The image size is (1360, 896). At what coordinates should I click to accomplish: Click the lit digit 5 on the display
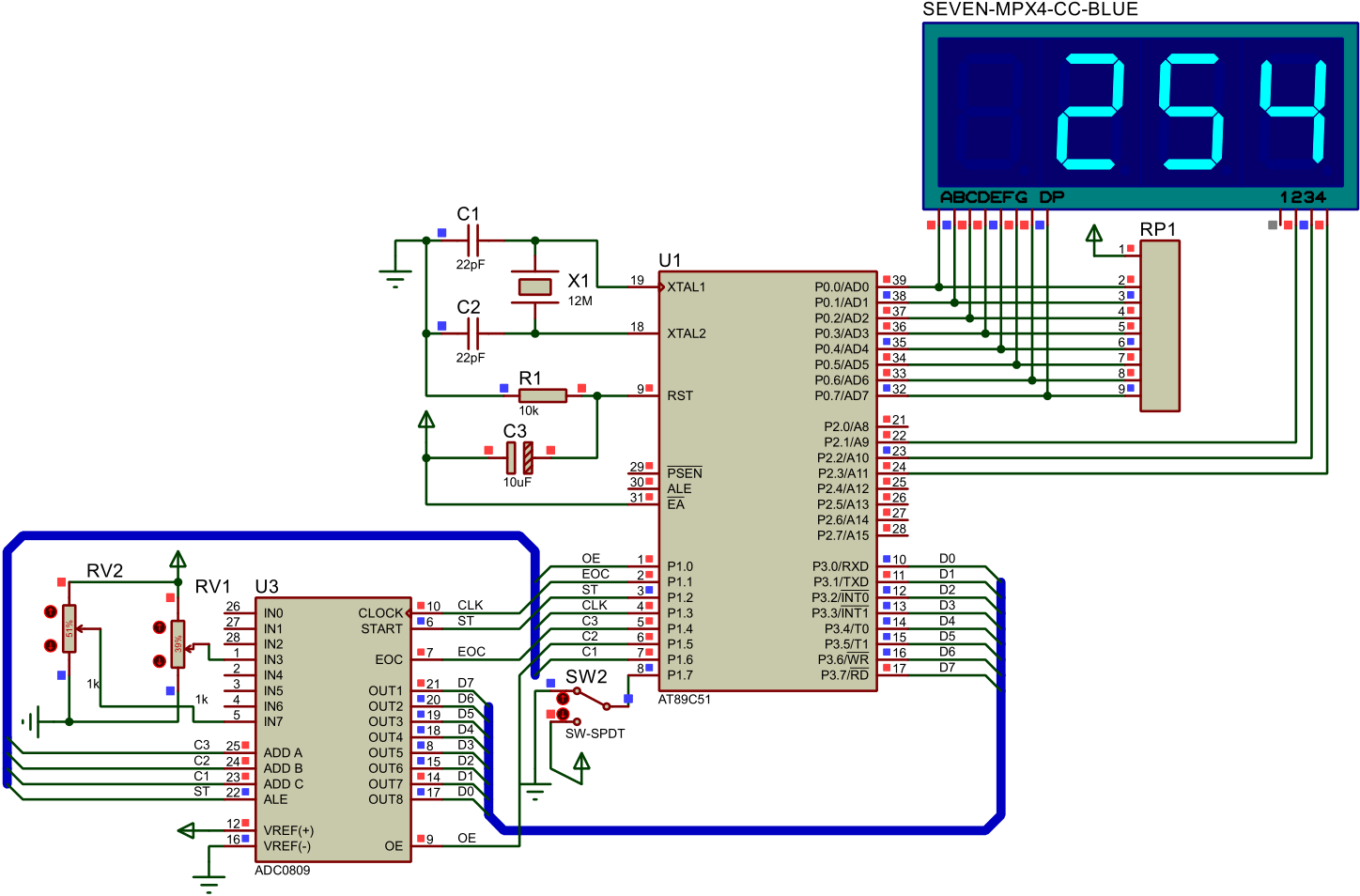(x=1192, y=111)
